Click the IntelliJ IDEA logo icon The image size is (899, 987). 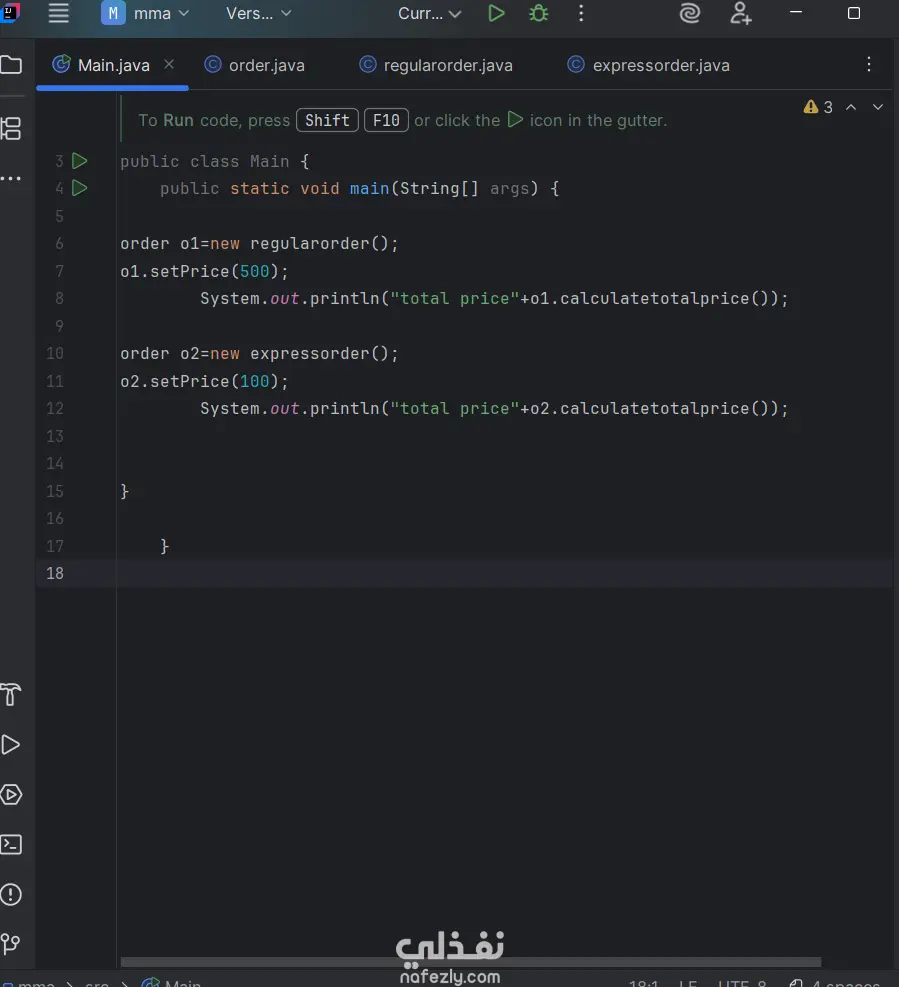click(x=10, y=11)
